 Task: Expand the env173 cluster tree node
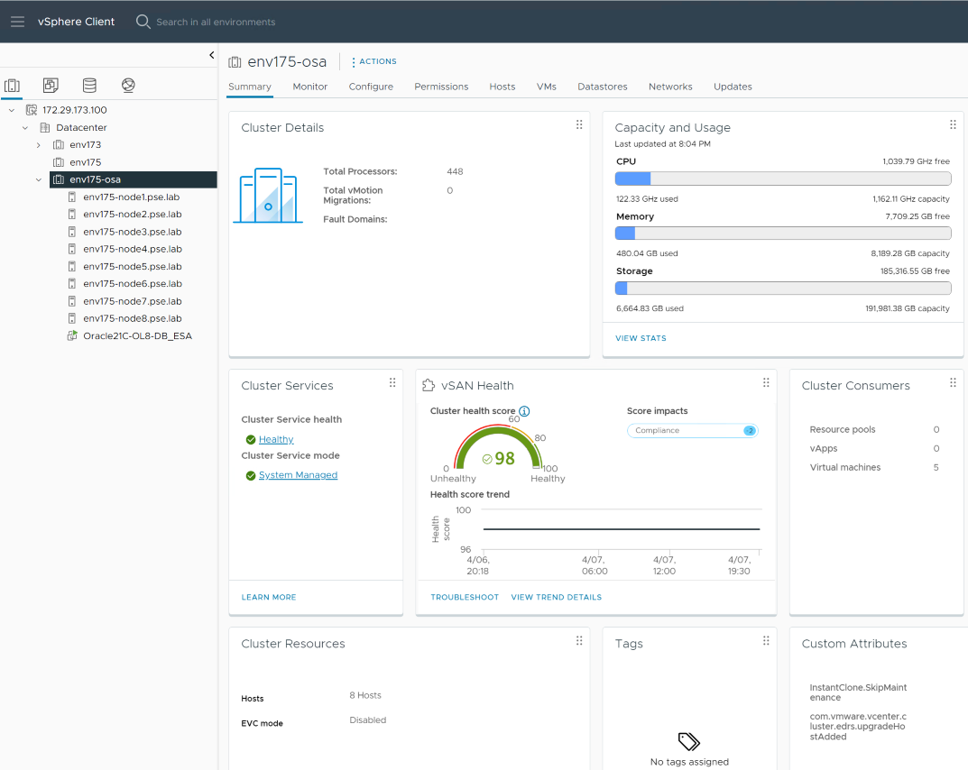[x=39, y=145]
